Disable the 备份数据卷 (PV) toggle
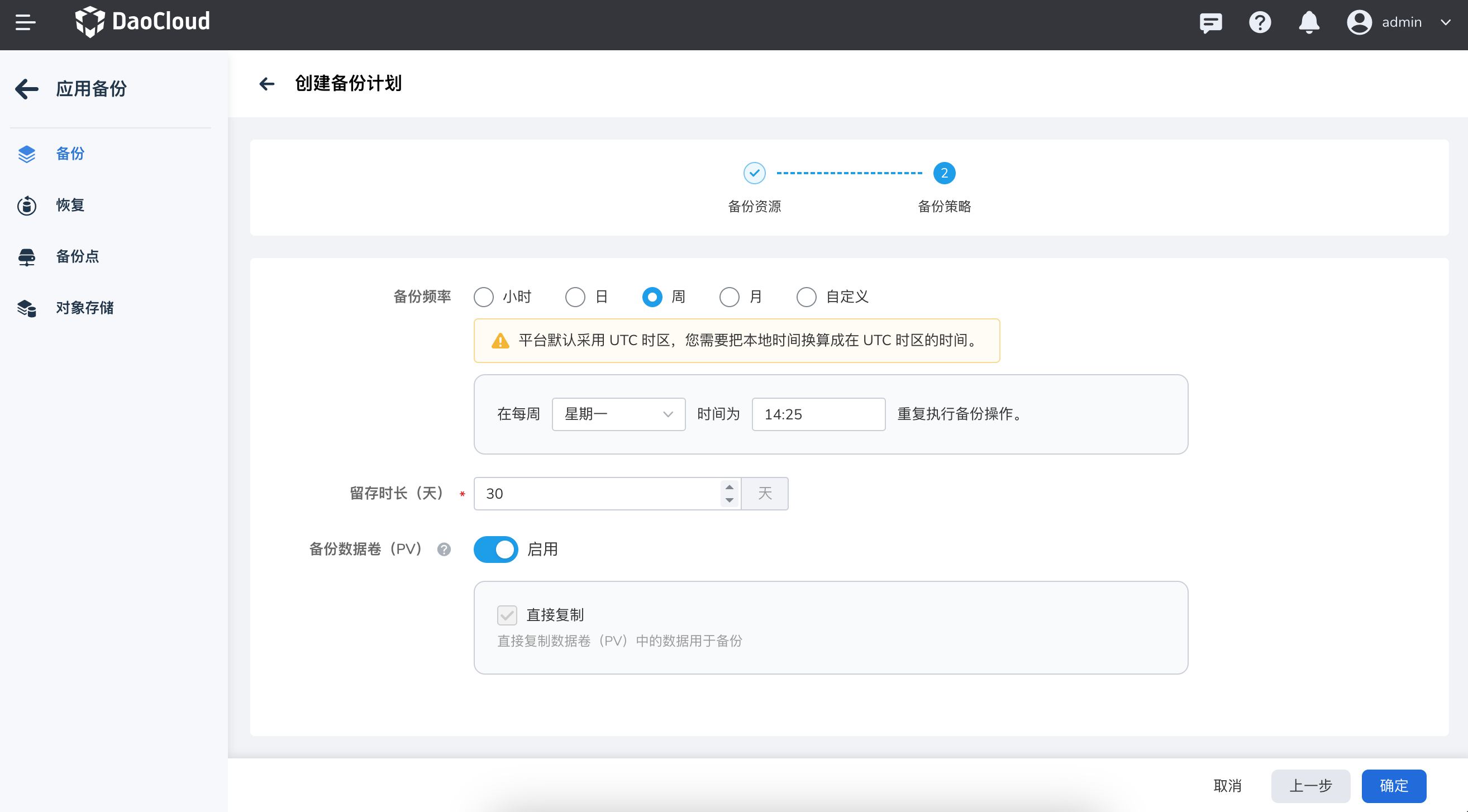 tap(496, 550)
